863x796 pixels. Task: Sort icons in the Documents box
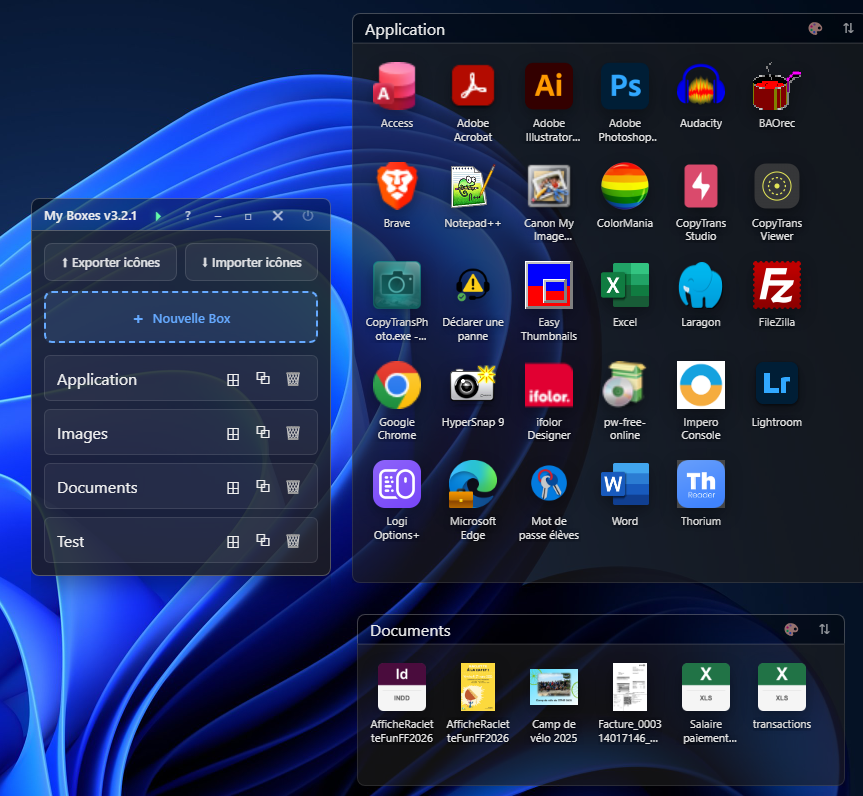click(824, 629)
